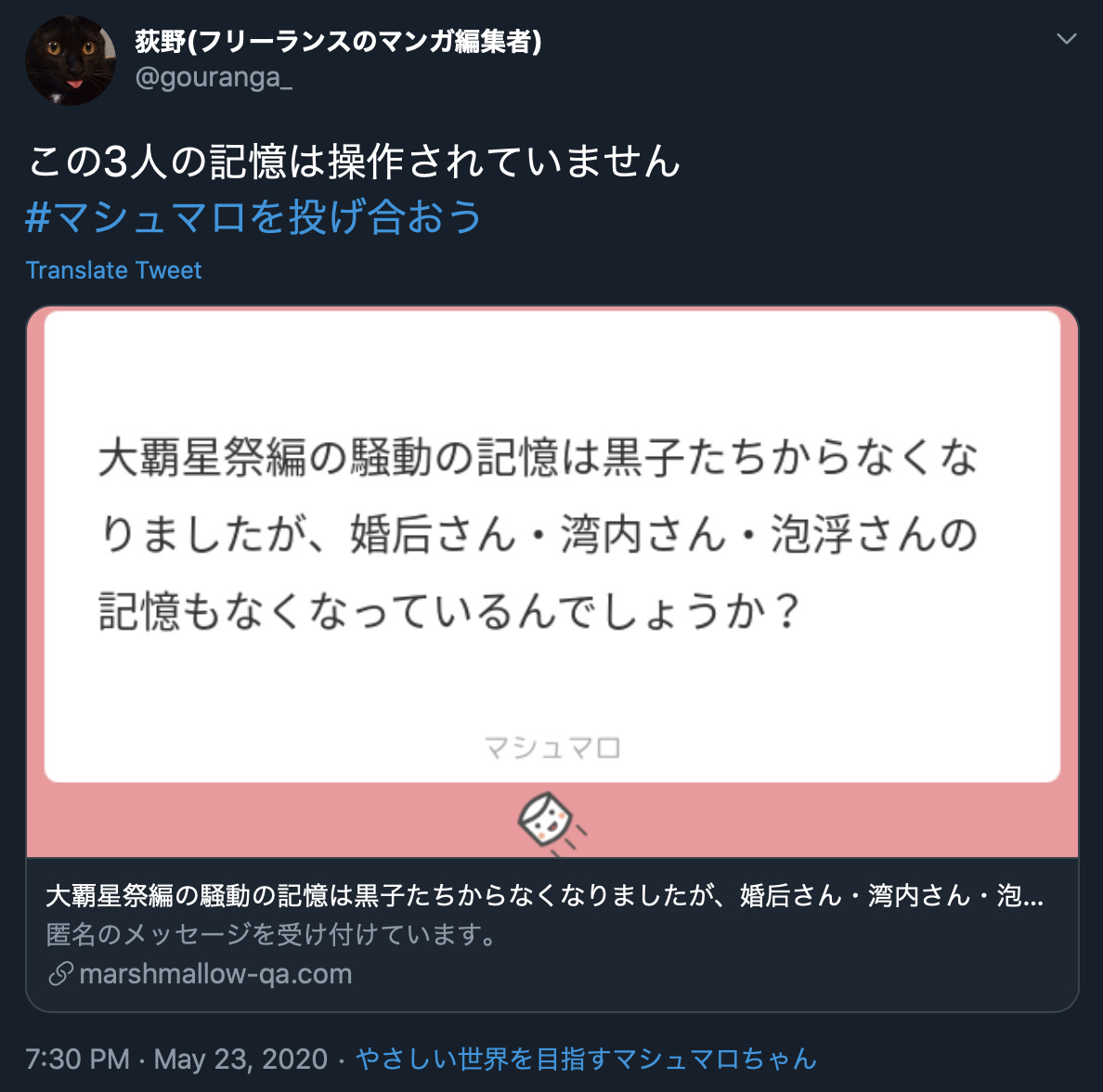This screenshot has width=1103, height=1092.
Task: Click the card description 匿名のメッセージを受け付けています
Action: click(271, 934)
